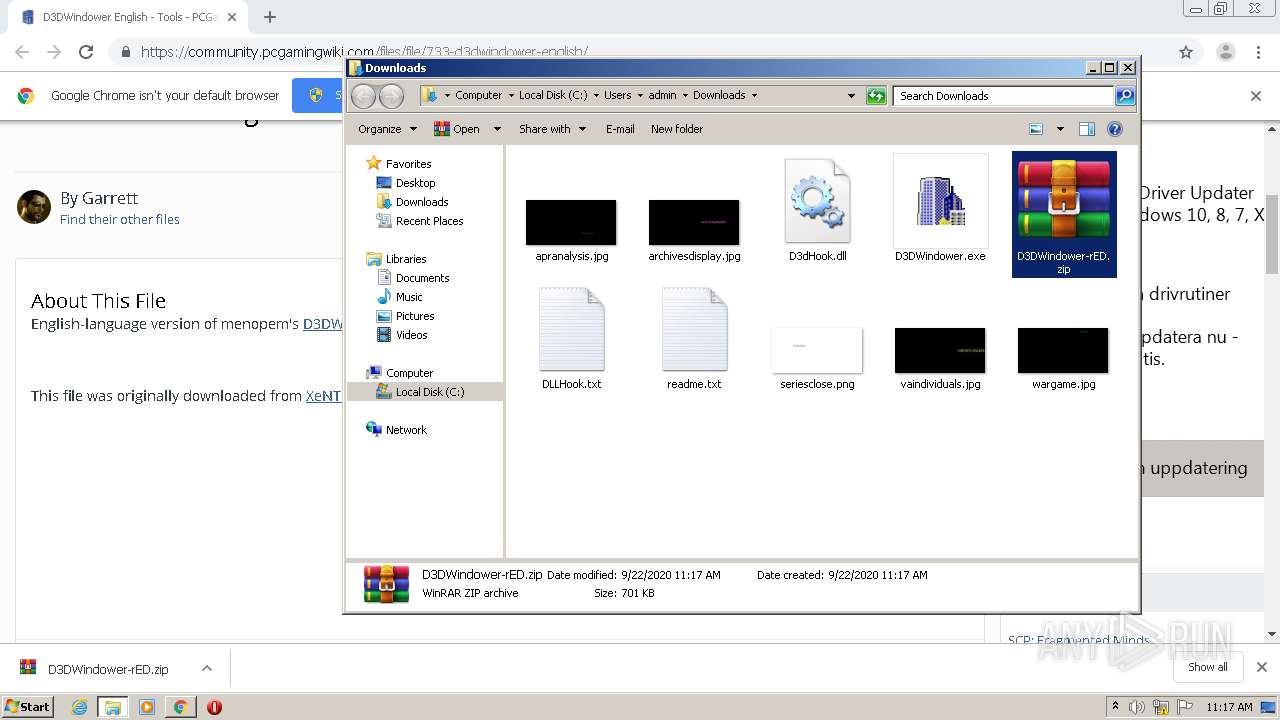This screenshot has height=720, width=1280.
Task: Bookmark this page with the star icon
Action: pyautogui.click(x=1186, y=52)
